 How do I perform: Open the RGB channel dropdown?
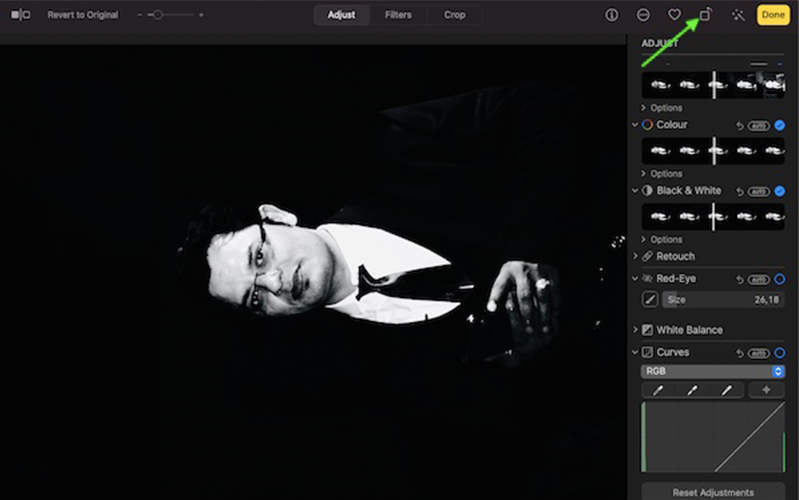[x=712, y=371]
